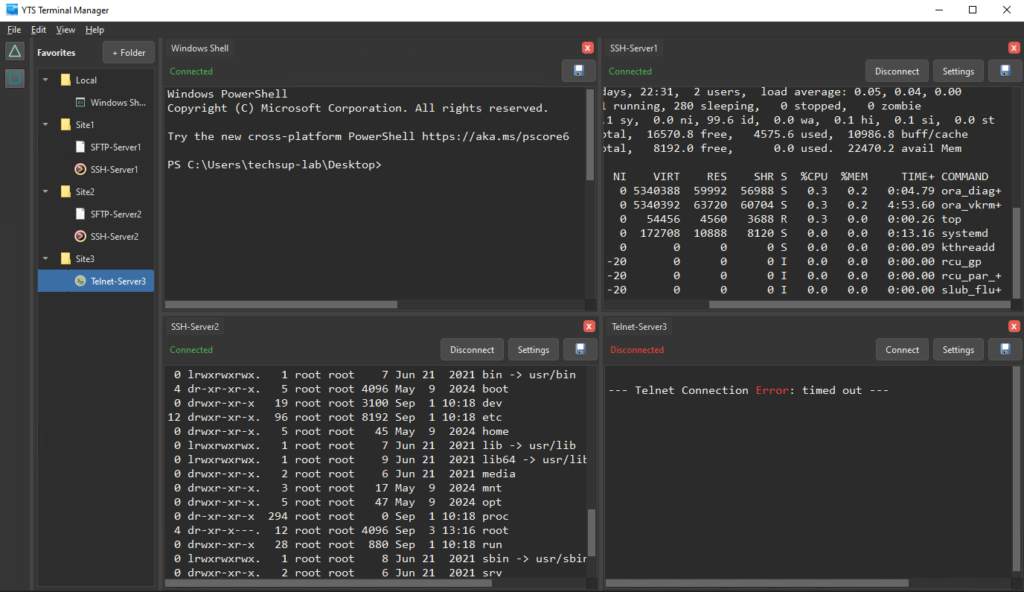Image resolution: width=1024 pixels, height=592 pixels.
Task: Collapse the Site1 folder
Action: click(x=46, y=125)
